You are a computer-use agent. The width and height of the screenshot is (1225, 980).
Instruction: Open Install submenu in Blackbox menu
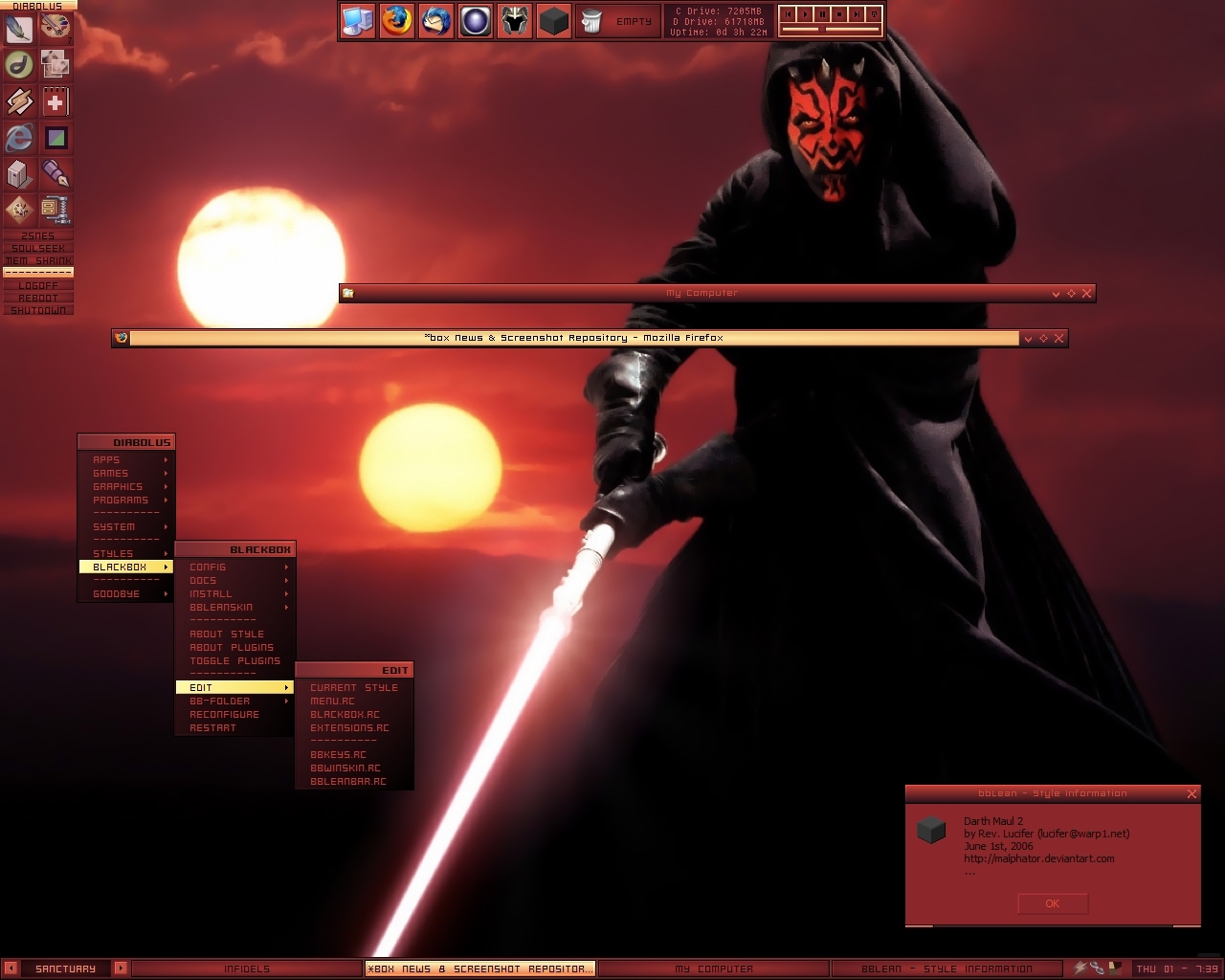(x=235, y=593)
